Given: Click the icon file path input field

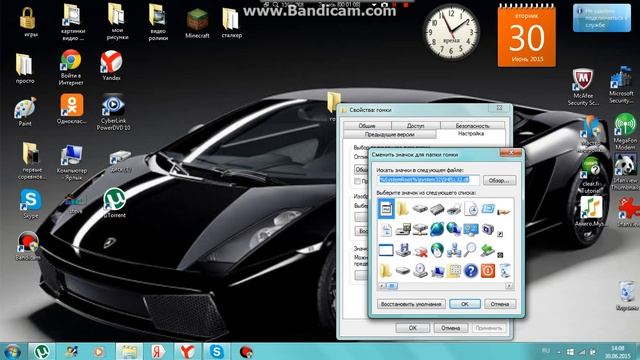Looking at the screenshot, I should pyautogui.click(x=428, y=180).
